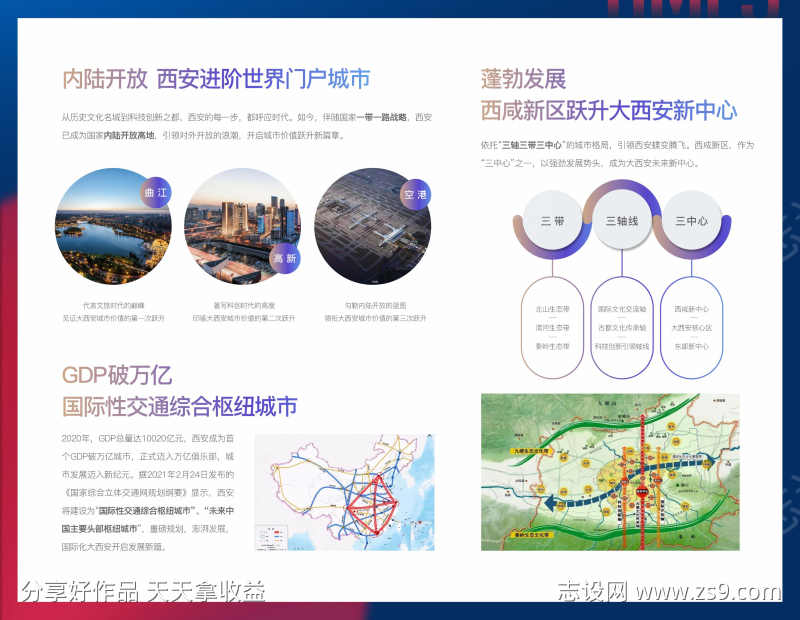Image resolution: width=800 pixels, height=620 pixels.
Task: Click the 高新 purple badge
Action: point(285,258)
